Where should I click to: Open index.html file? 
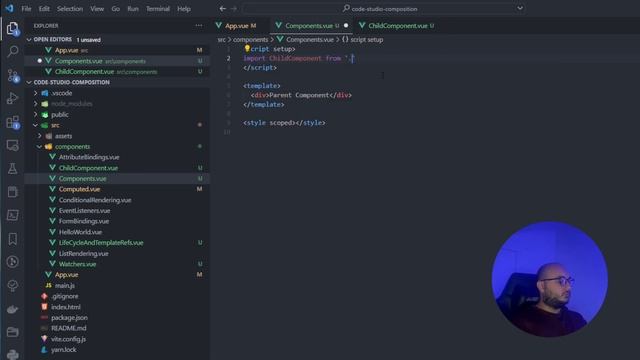(118, 307)
